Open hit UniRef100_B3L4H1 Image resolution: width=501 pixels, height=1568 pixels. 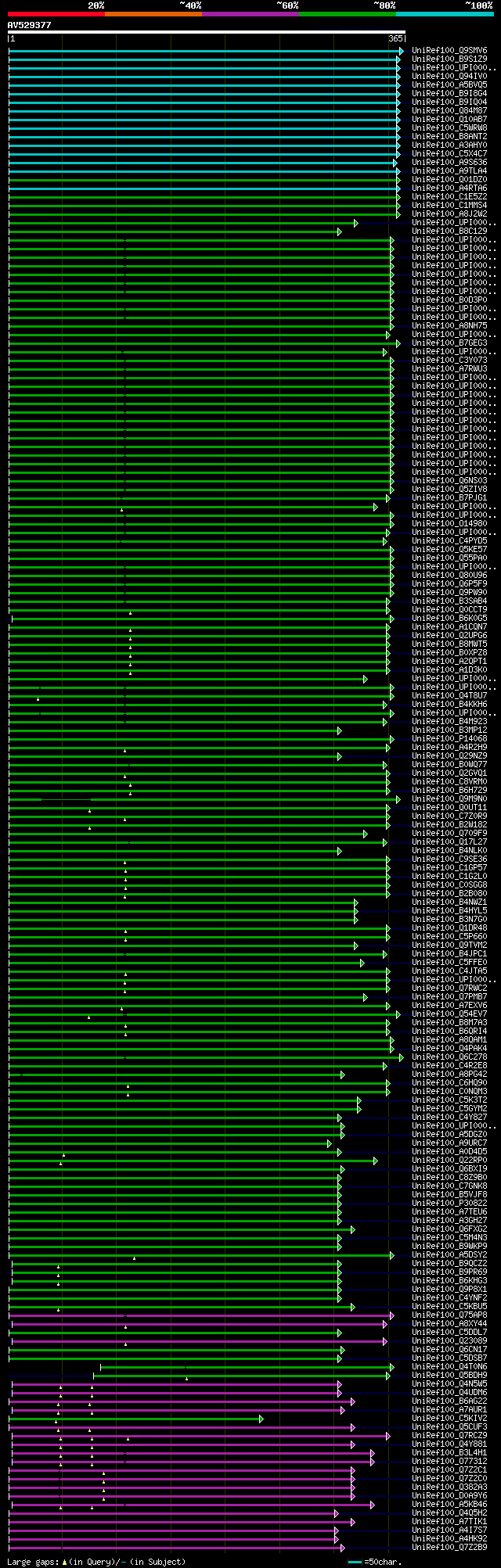click(449, 1453)
